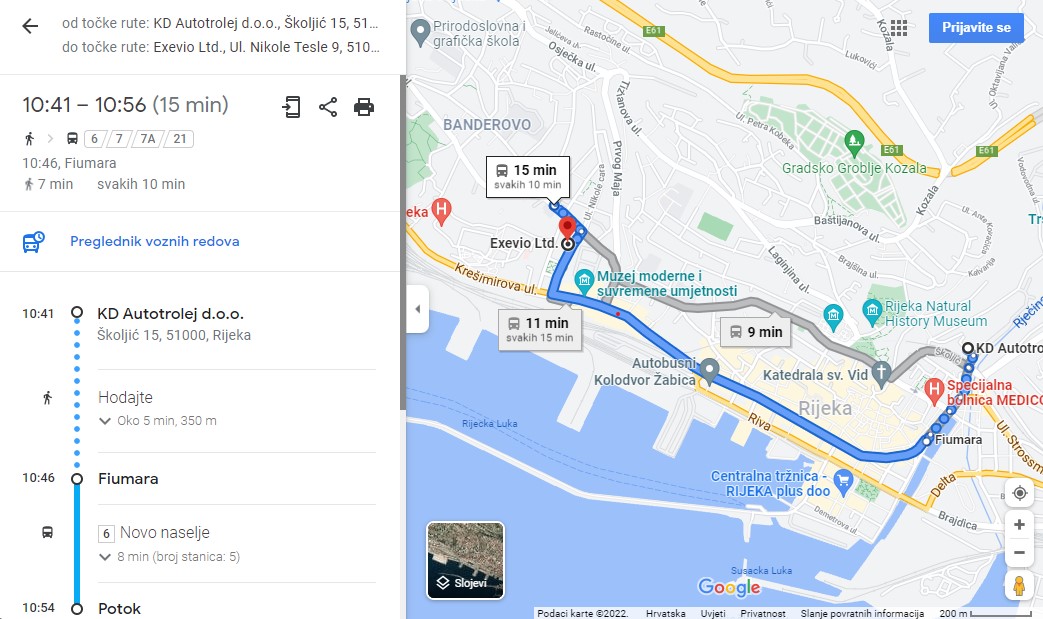The width and height of the screenshot is (1043, 619).
Task: Zoom out on the map
Action: 1019,553
